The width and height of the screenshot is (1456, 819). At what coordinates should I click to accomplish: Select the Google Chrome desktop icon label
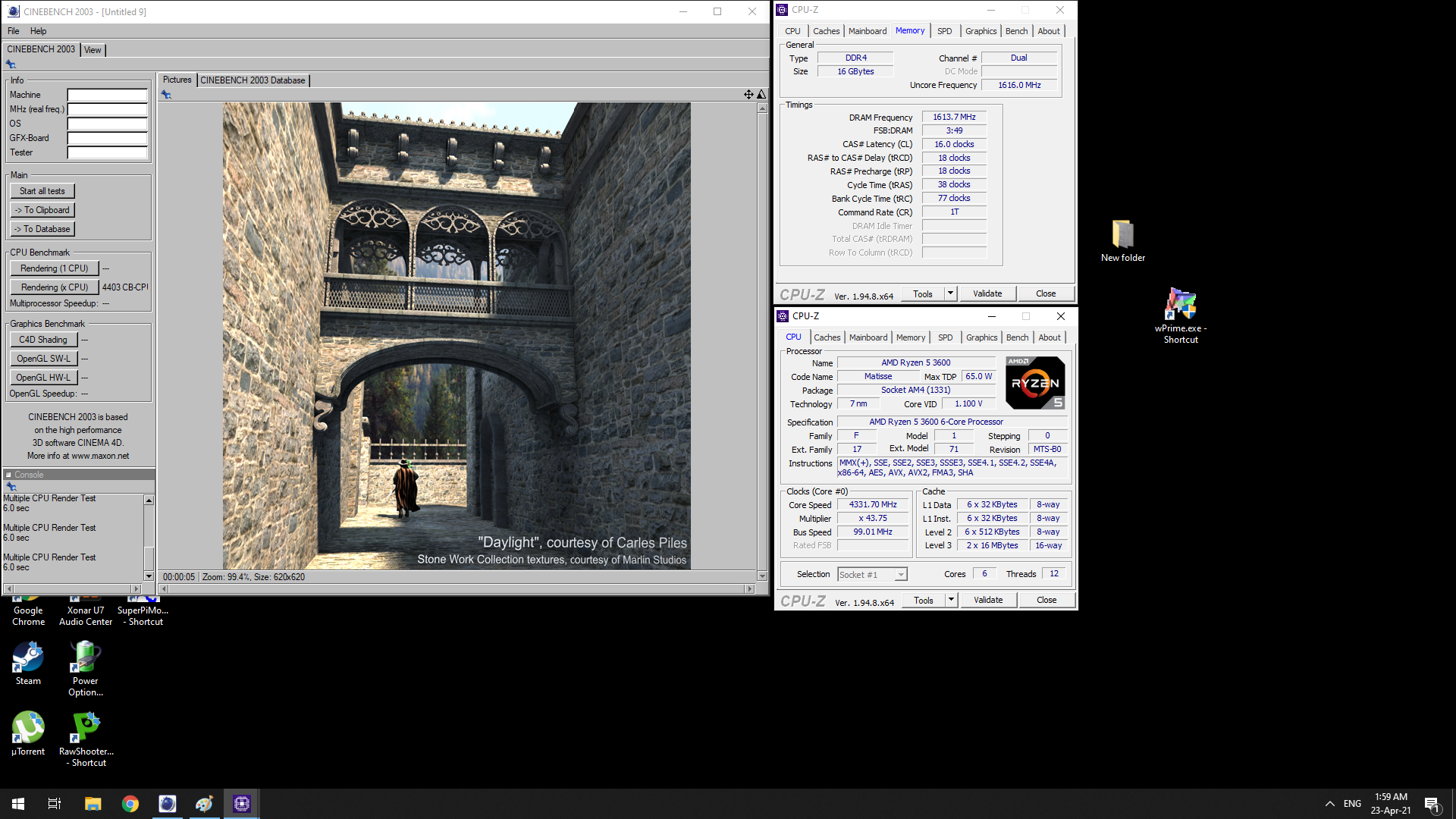(x=28, y=616)
